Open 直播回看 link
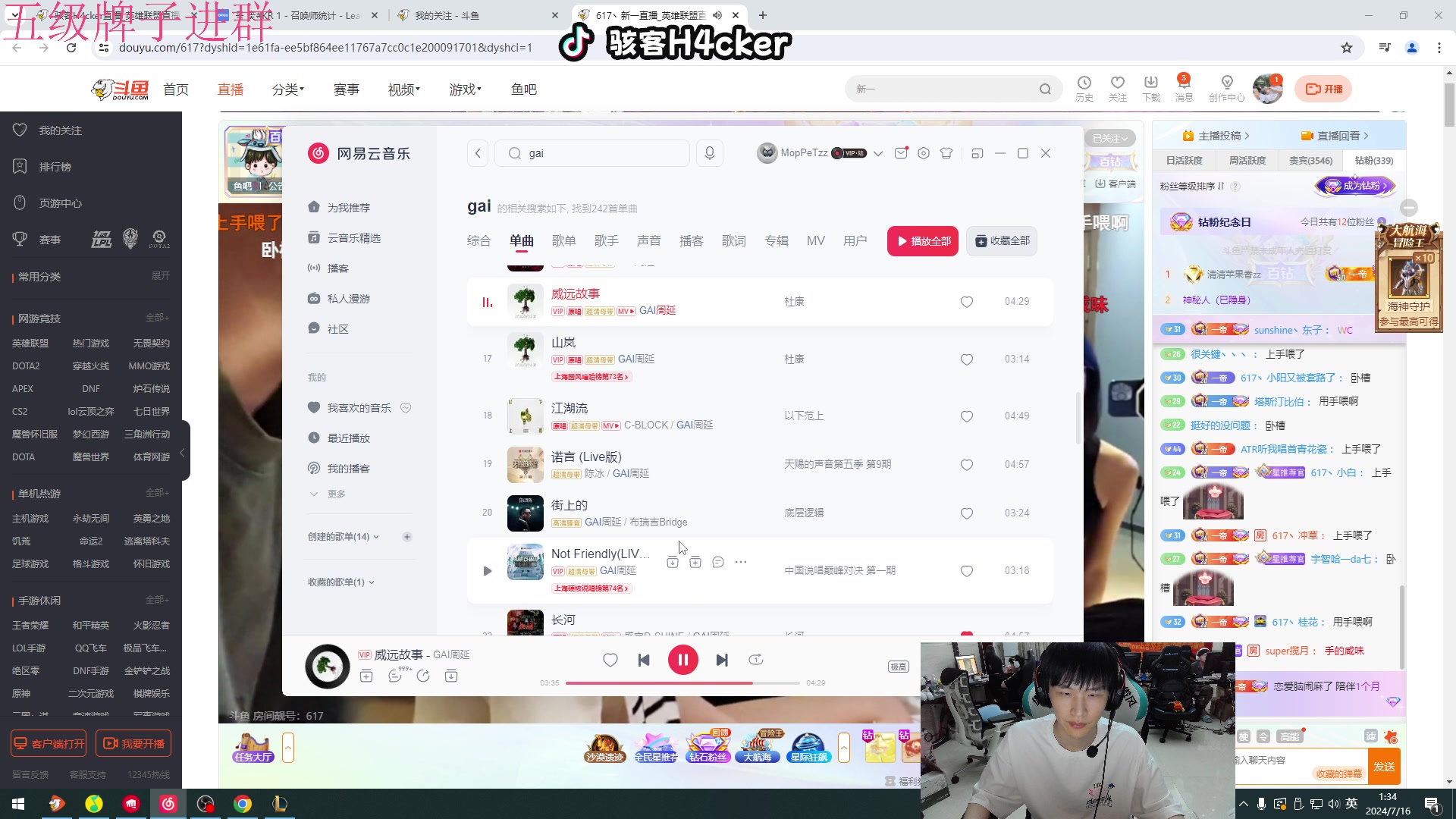 1335,136
